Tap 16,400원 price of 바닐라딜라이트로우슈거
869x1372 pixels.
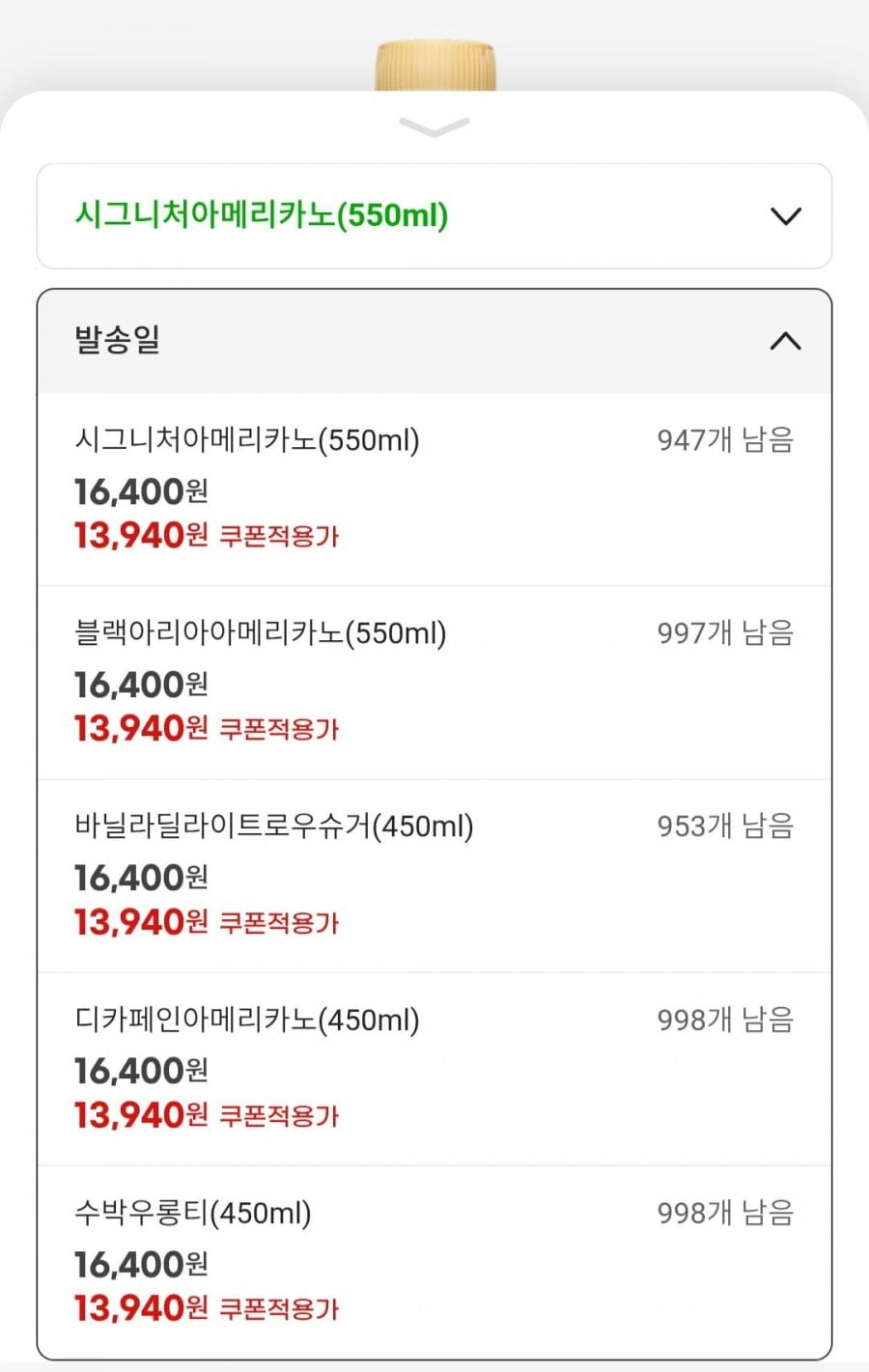coord(141,878)
